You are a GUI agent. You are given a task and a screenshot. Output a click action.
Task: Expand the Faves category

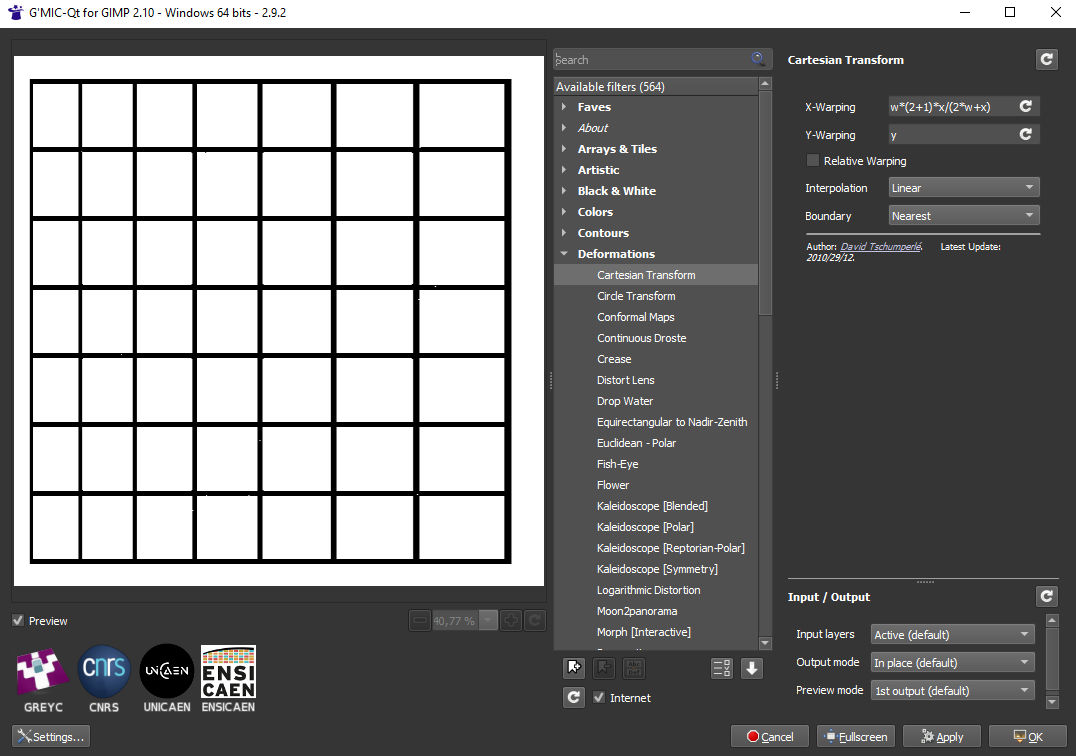coord(563,106)
